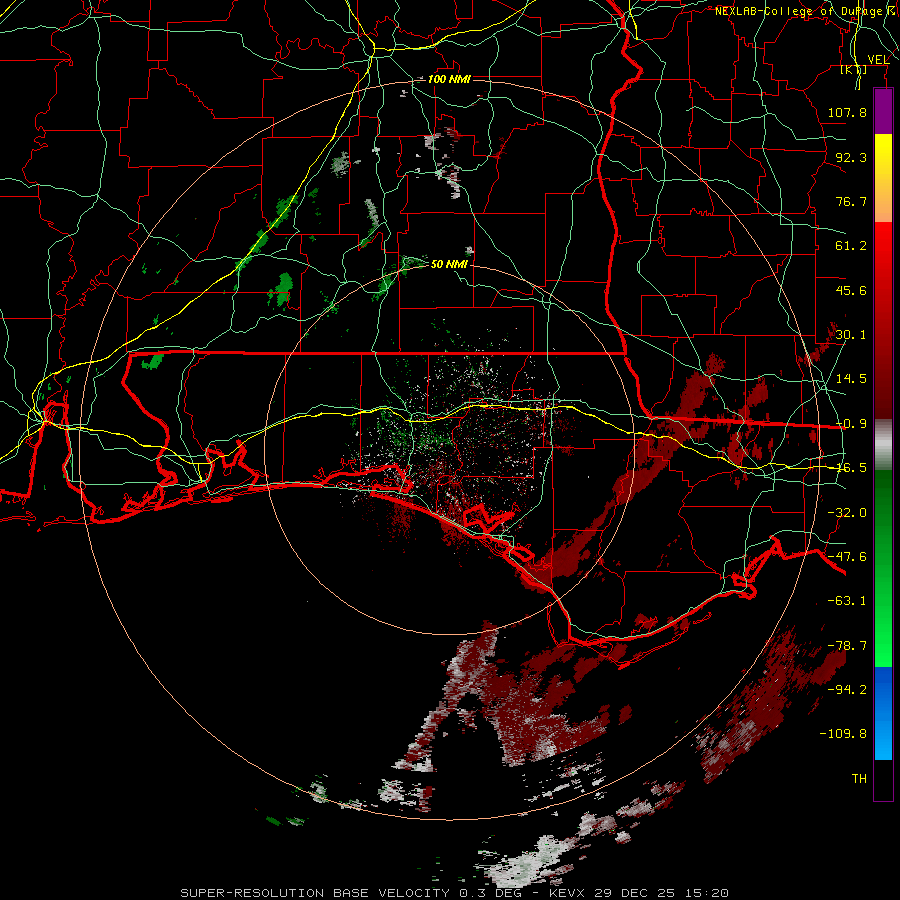Click the 107.8 velocity scale value
Screen dimensions: 900x900
(847, 112)
